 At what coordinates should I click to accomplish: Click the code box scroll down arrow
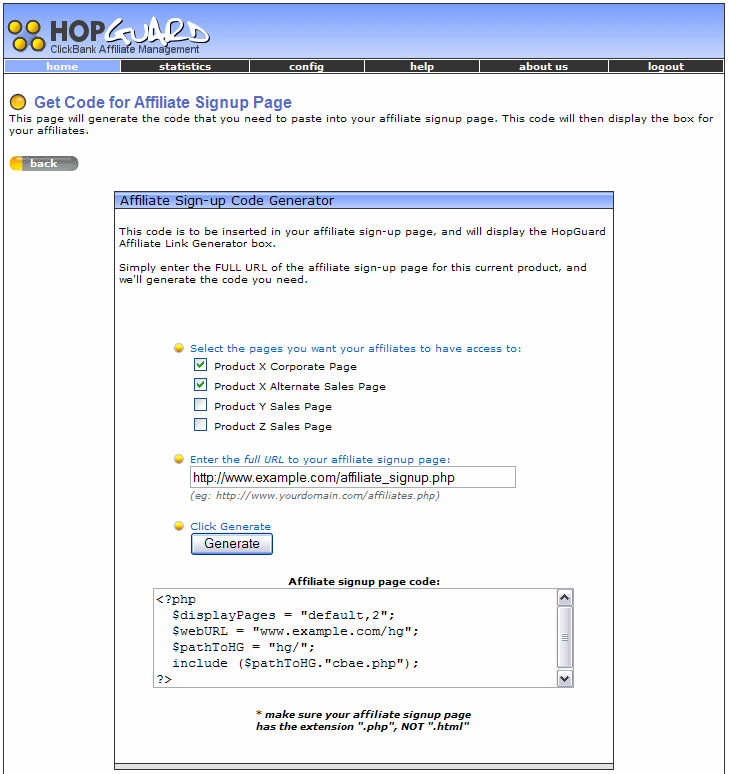(x=565, y=679)
